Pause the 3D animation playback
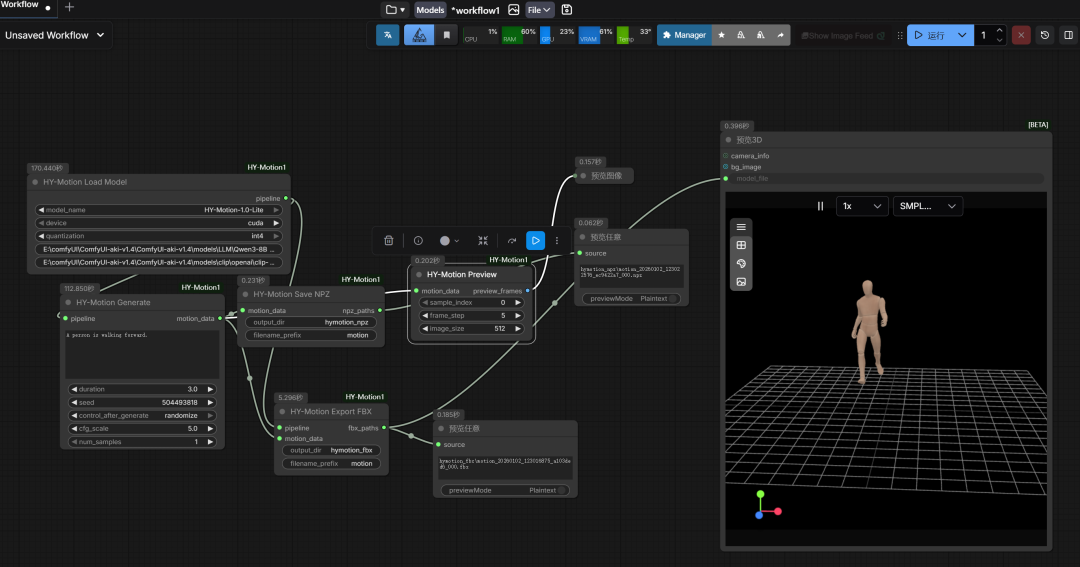The height and width of the screenshot is (567, 1080). tap(820, 206)
